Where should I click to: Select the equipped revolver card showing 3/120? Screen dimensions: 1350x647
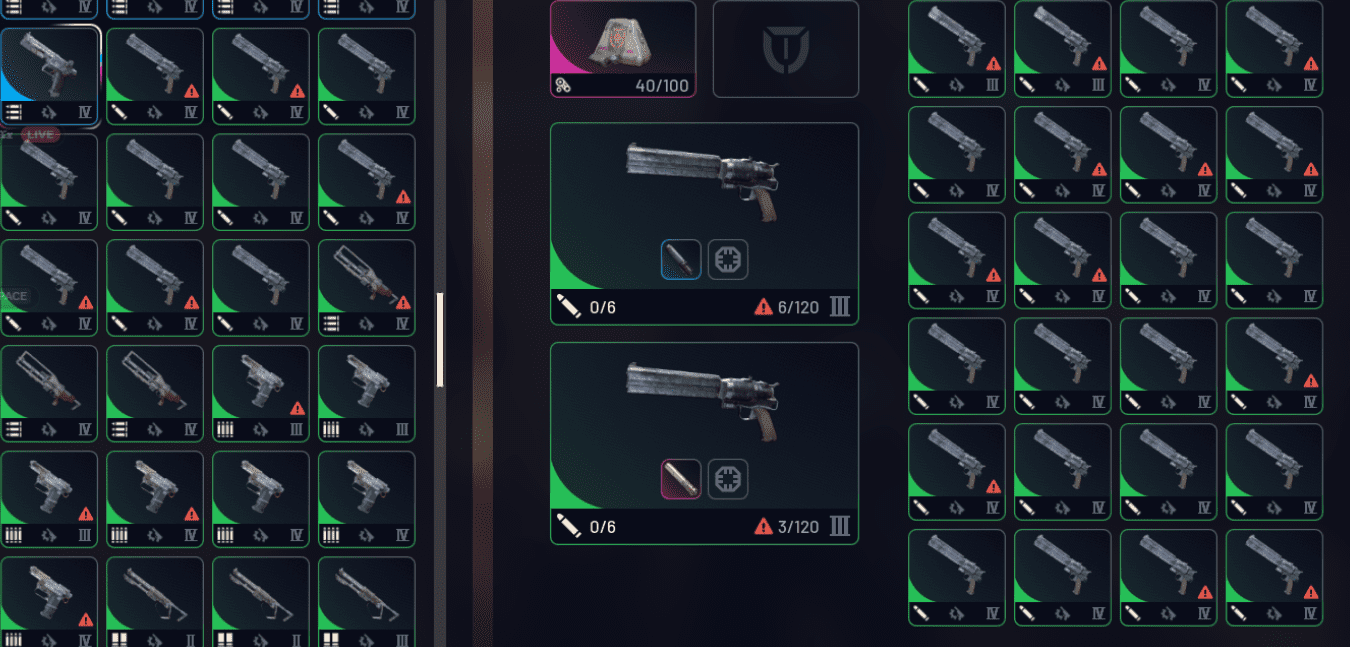tap(704, 444)
